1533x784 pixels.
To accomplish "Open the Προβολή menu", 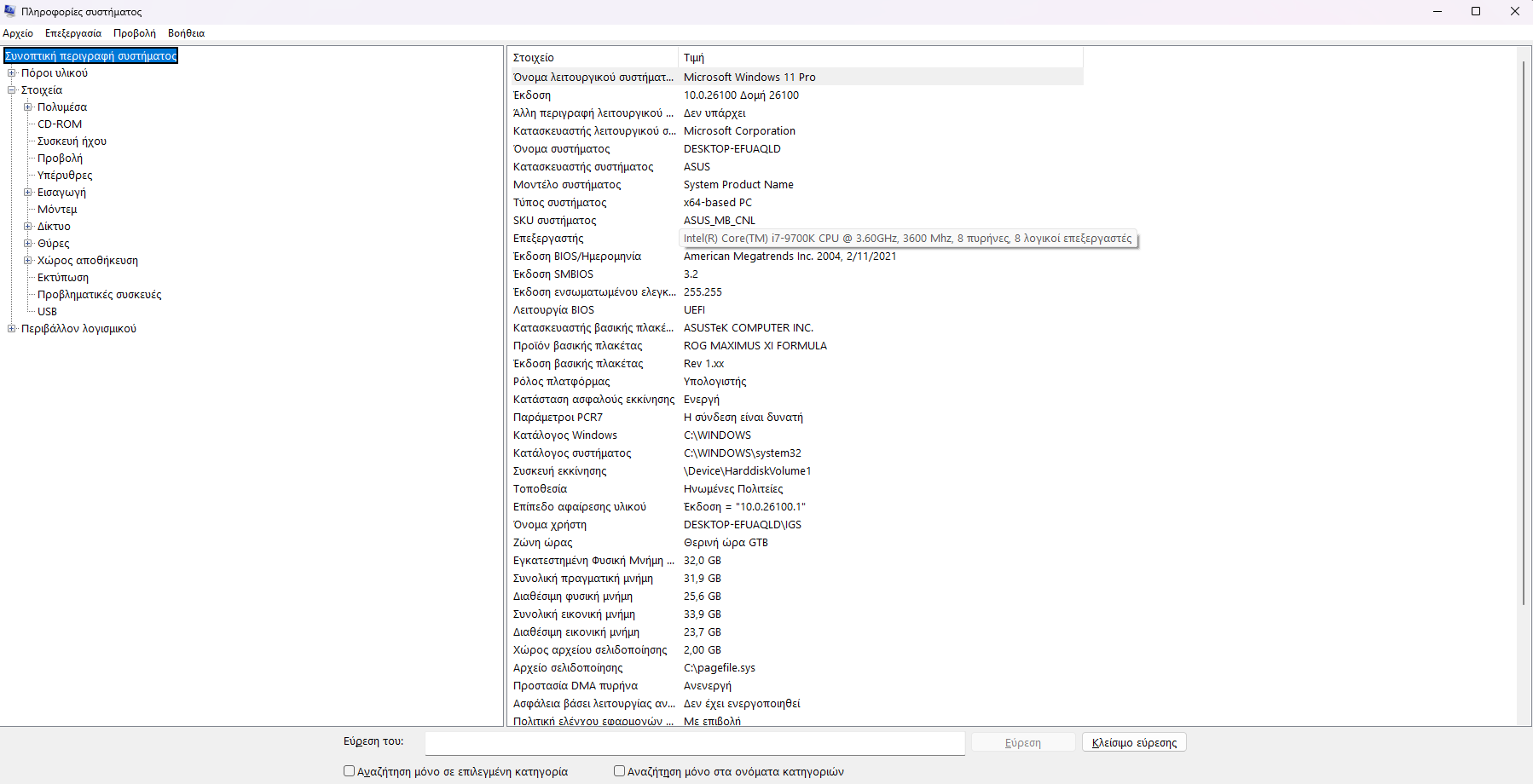I will pos(135,33).
